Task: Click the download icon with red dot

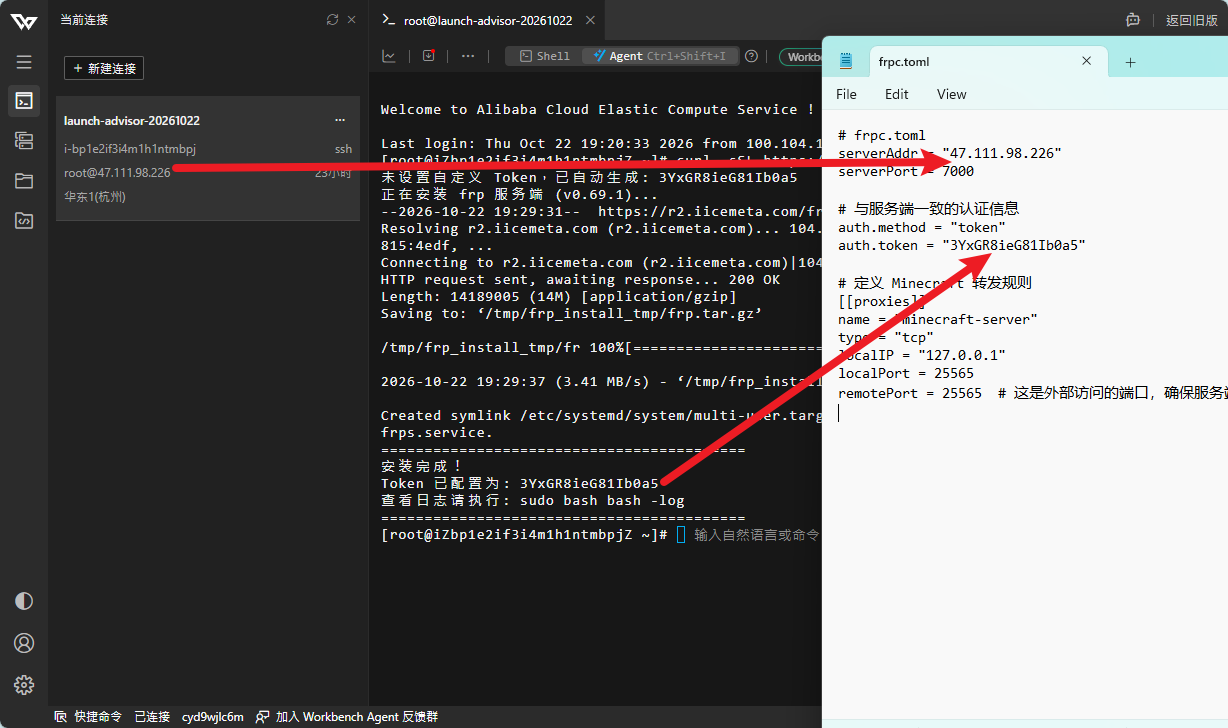Action: click(x=429, y=56)
